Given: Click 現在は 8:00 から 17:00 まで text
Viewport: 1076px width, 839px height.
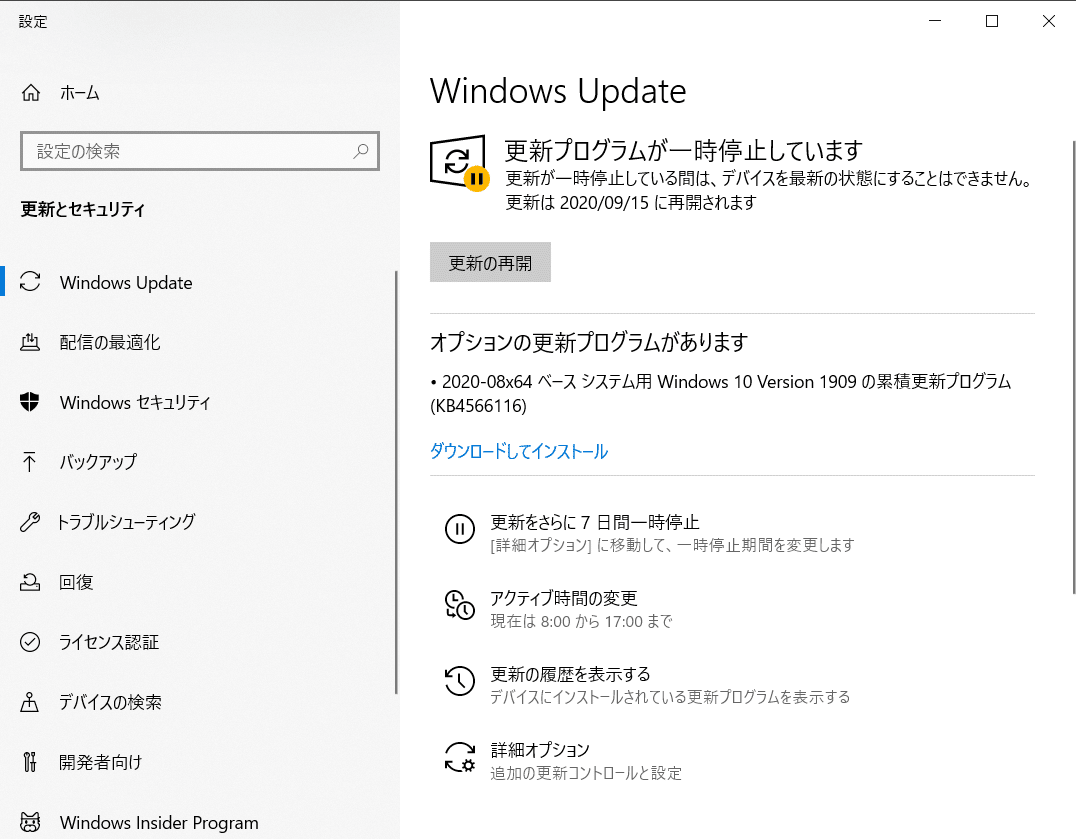Looking at the screenshot, I should click(581, 622).
